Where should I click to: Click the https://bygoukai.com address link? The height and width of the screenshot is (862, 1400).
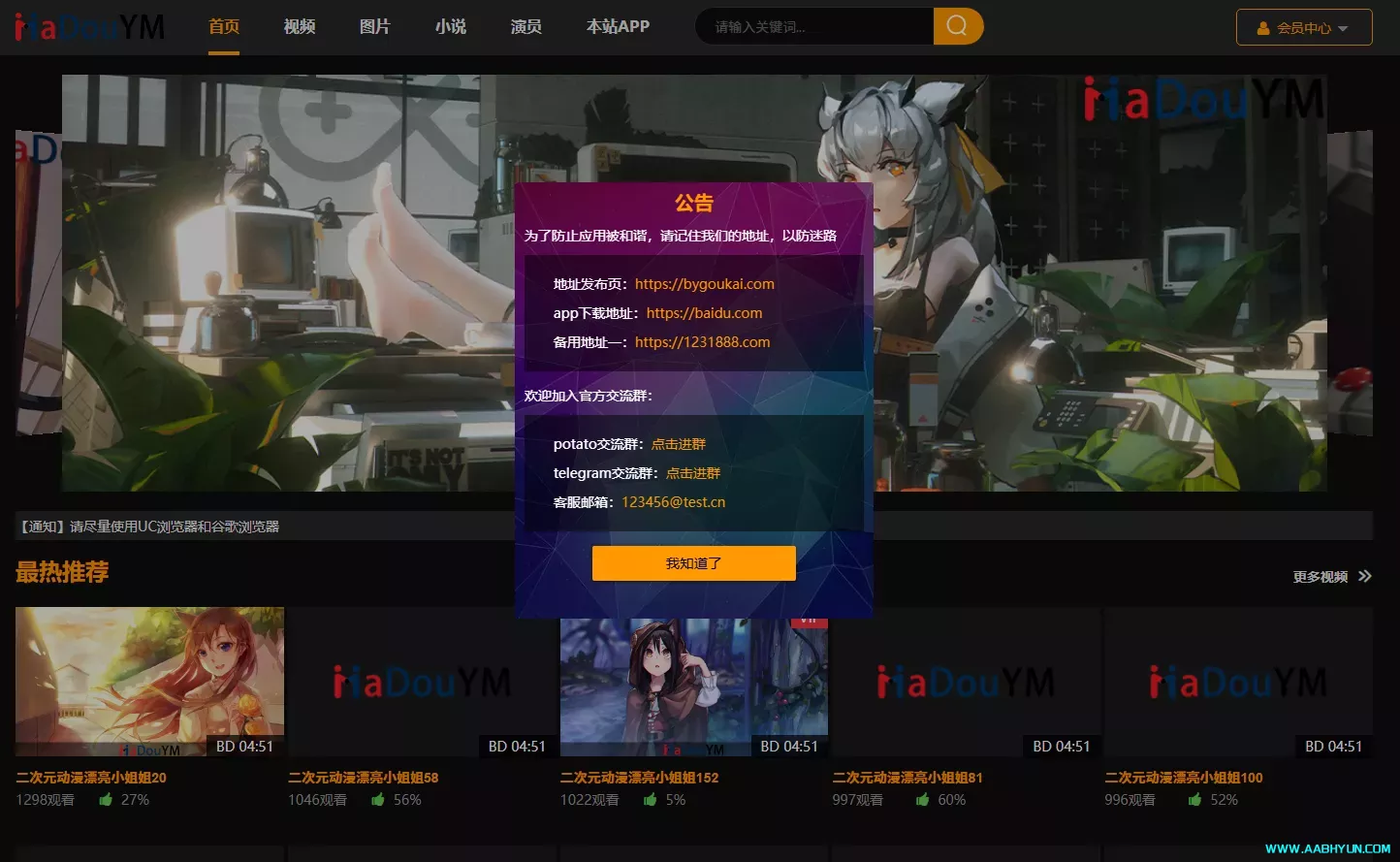click(x=705, y=283)
